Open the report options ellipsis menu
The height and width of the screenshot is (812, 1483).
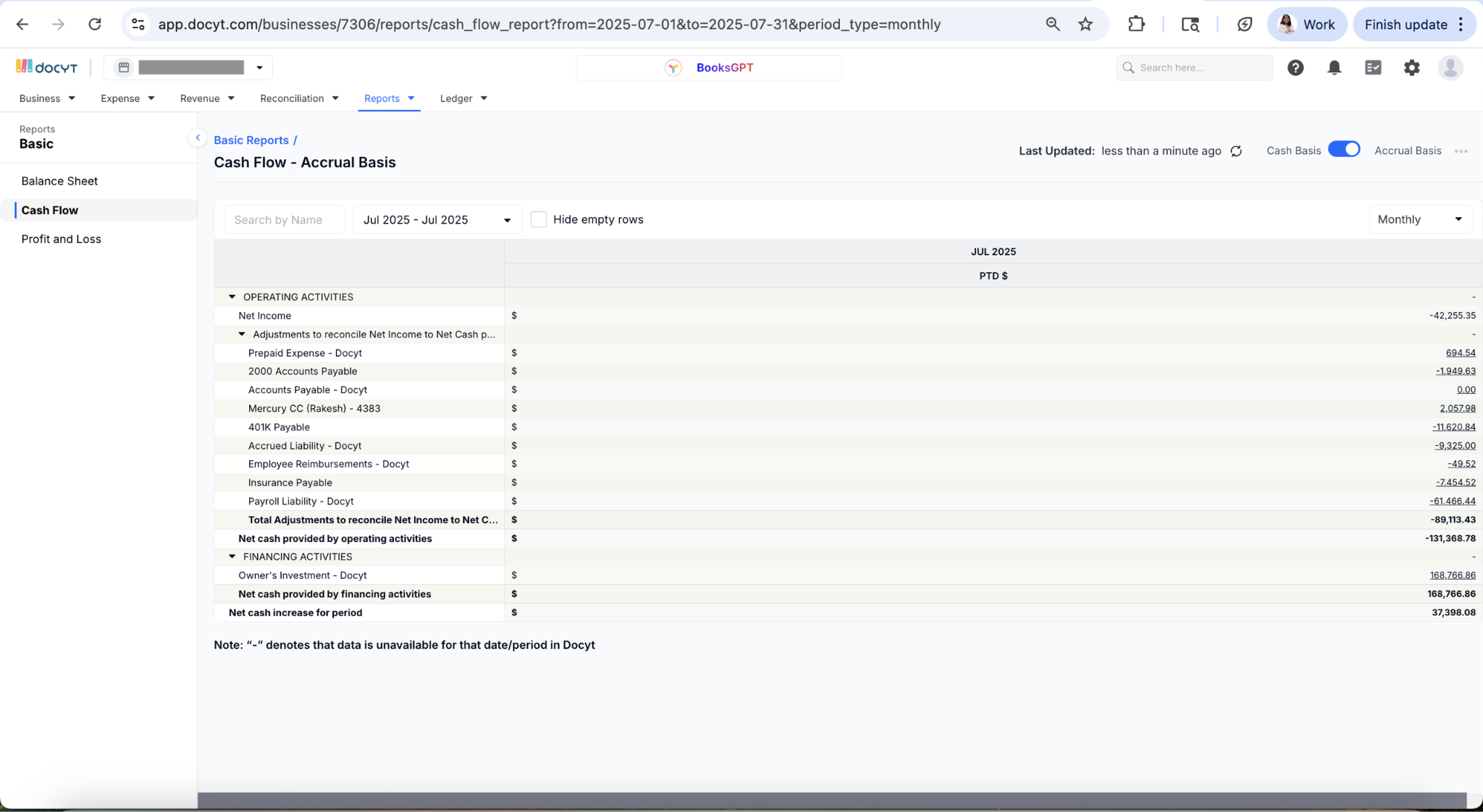click(1461, 151)
